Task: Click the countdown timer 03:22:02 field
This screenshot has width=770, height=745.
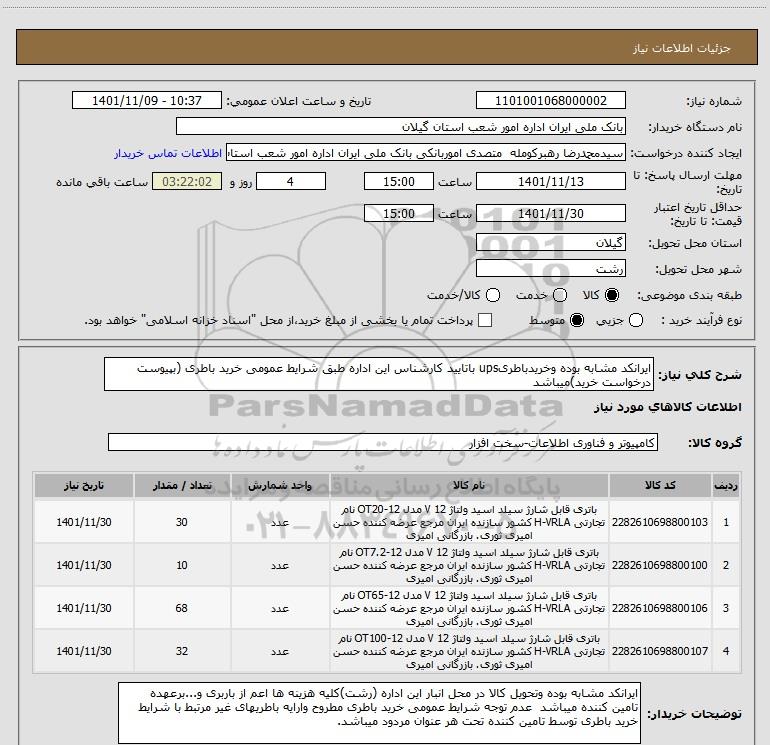Action: 187,181
